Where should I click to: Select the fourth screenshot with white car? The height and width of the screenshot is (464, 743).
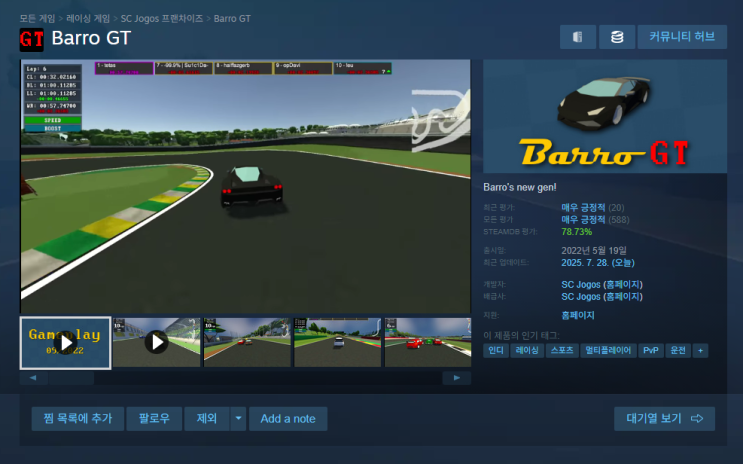tap(337, 342)
